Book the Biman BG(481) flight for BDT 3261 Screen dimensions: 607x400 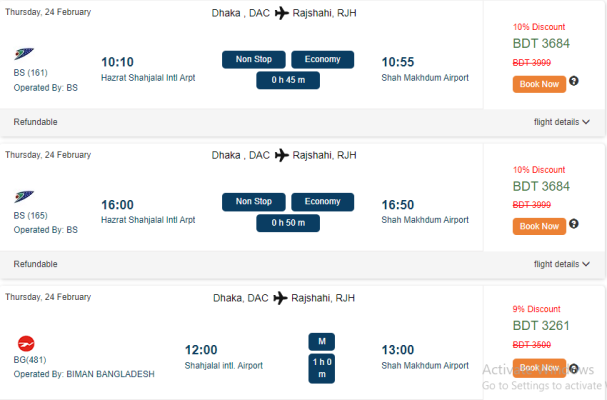539,368
